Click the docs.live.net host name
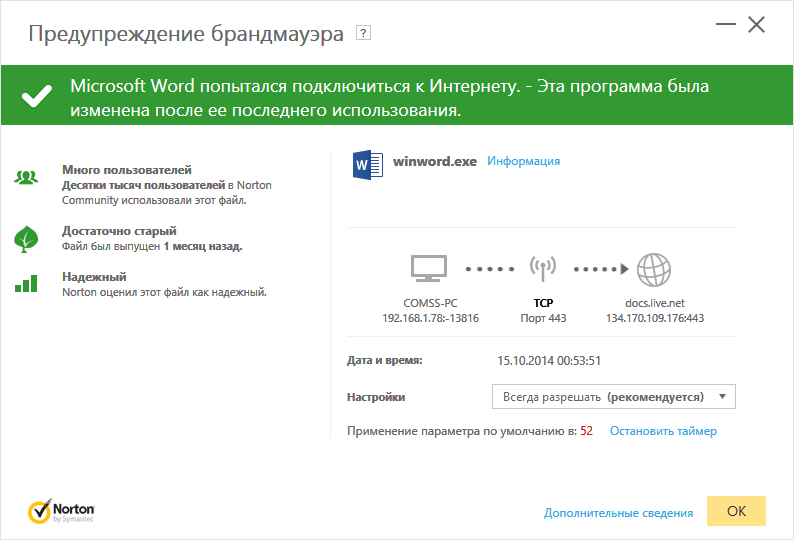 655,303
